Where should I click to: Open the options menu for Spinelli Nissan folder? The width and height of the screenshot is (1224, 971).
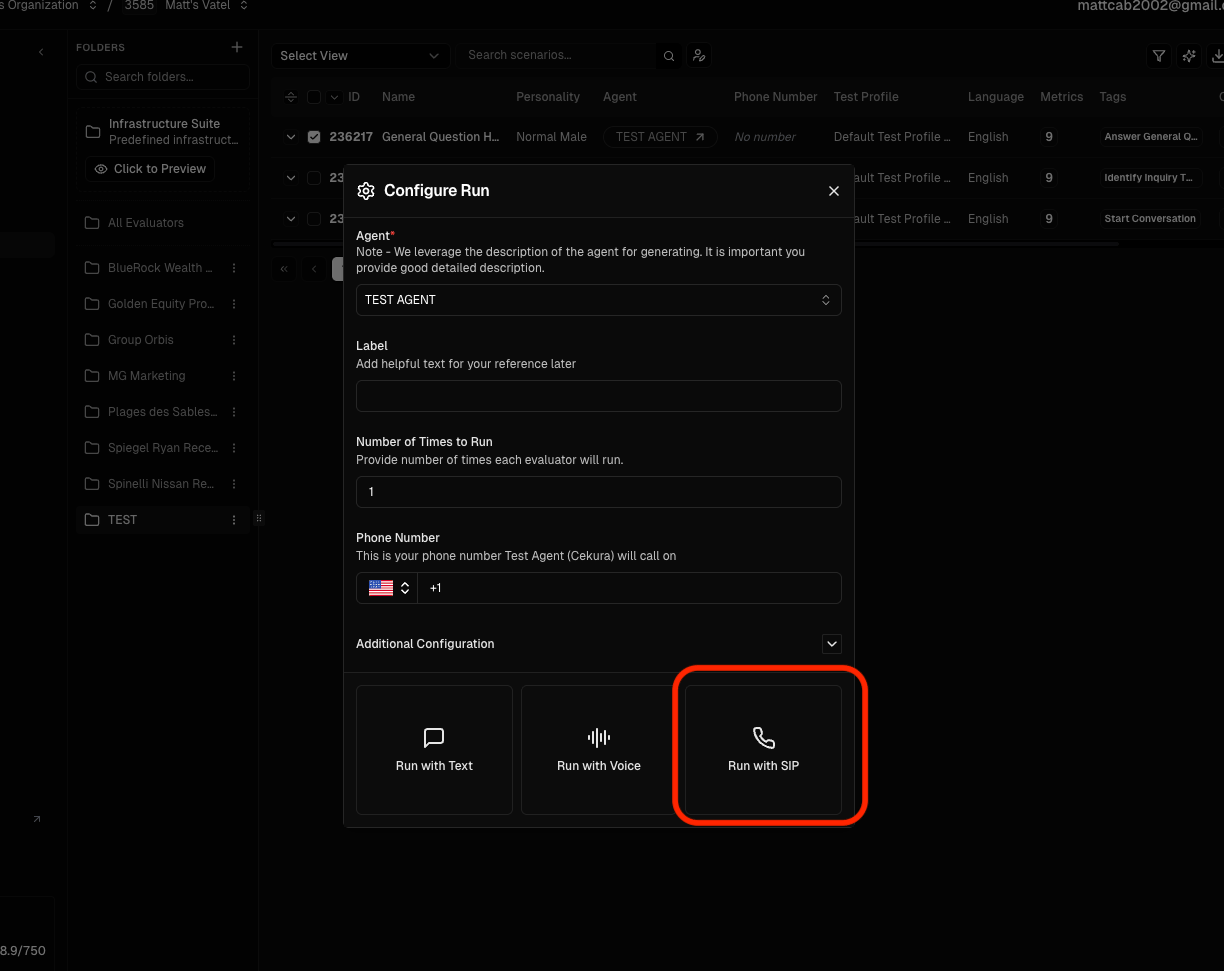234,484
